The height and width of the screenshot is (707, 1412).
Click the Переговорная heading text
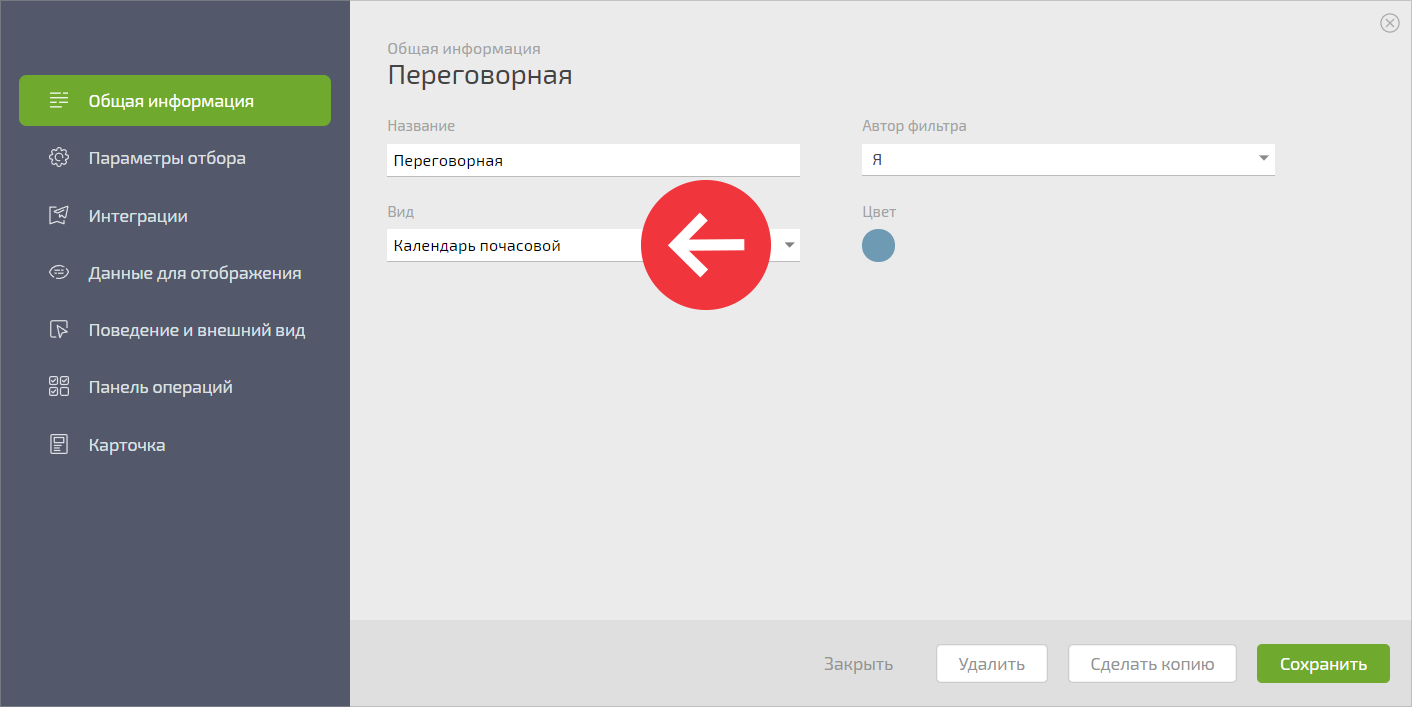point(480,75)
